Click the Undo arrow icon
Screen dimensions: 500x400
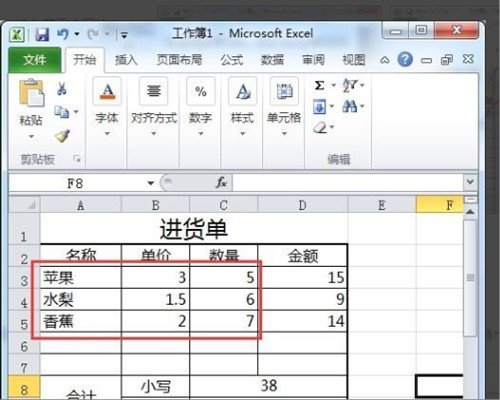(62, 34)
